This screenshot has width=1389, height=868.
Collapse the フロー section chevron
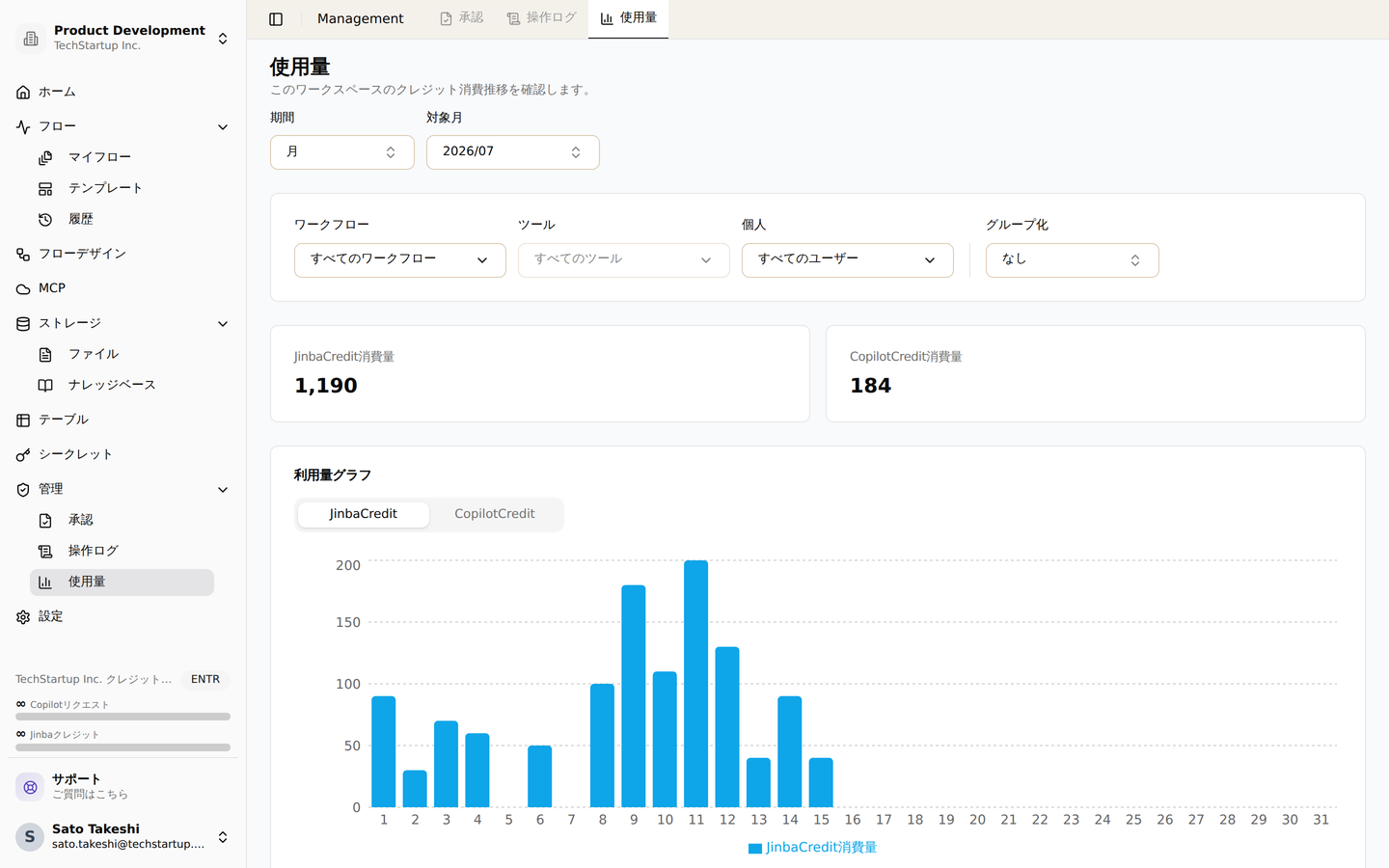223,127
